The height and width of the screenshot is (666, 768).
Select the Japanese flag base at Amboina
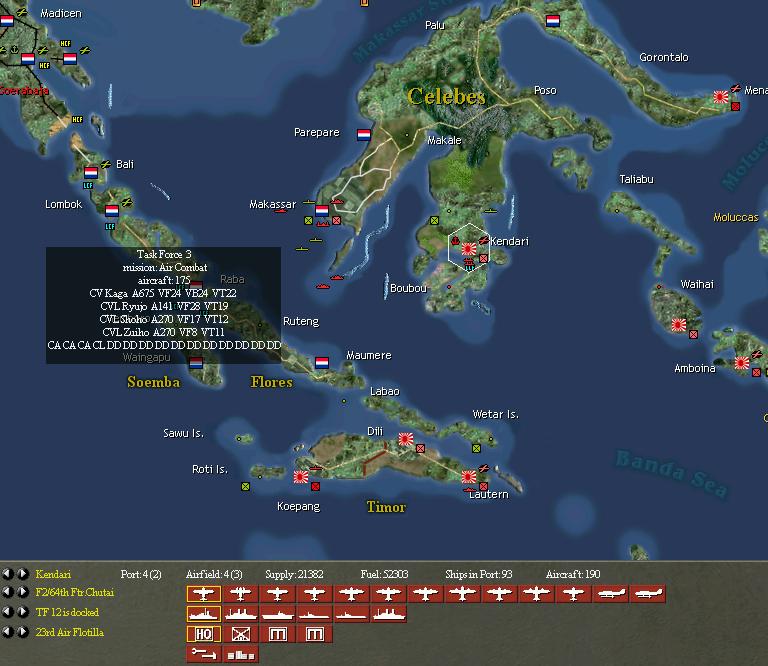tap(742, 363)
